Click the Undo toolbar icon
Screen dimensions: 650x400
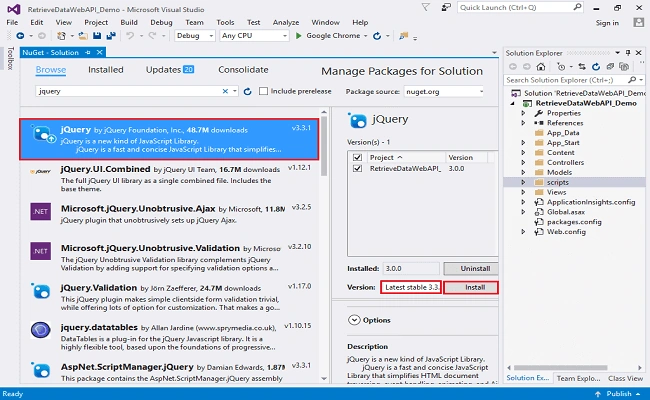pos(130,36)
